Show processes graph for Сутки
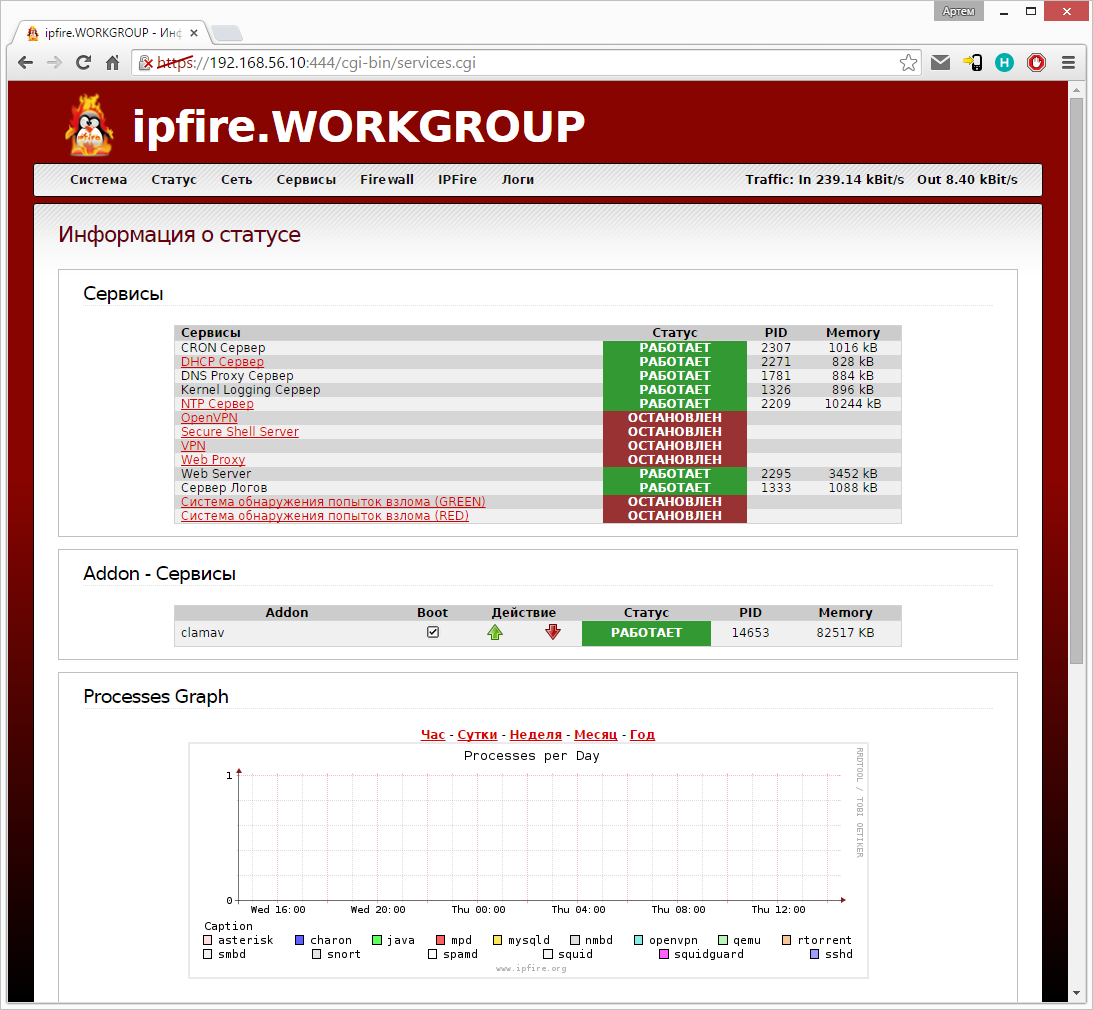Image resolution: width=1093 pixels, height=1010 pixels. [477, 735]
